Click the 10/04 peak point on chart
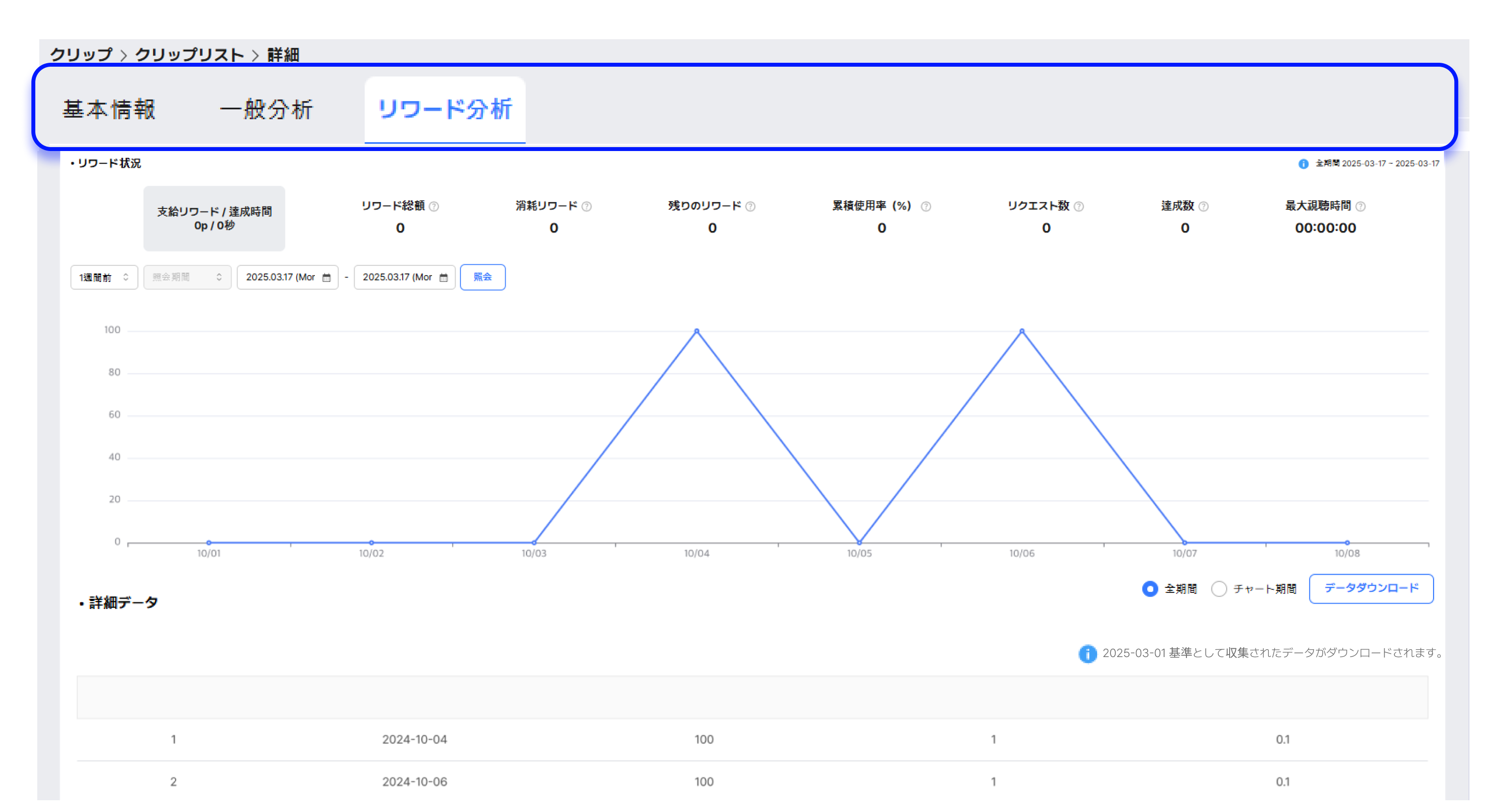 pos(696,331)
